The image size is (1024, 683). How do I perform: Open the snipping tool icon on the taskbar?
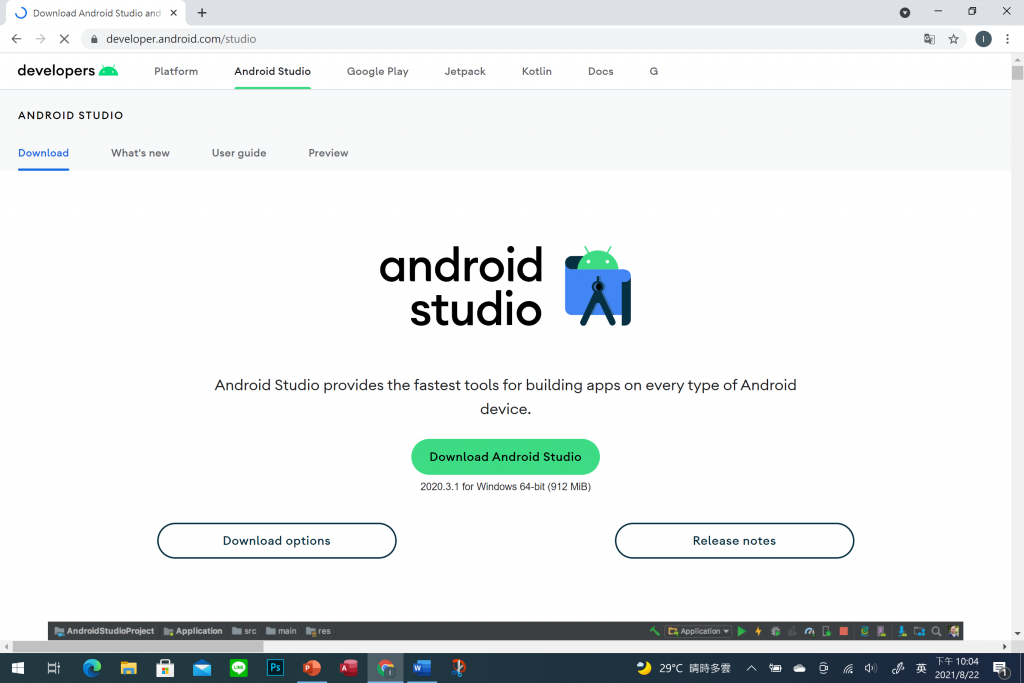coord(458,668)
